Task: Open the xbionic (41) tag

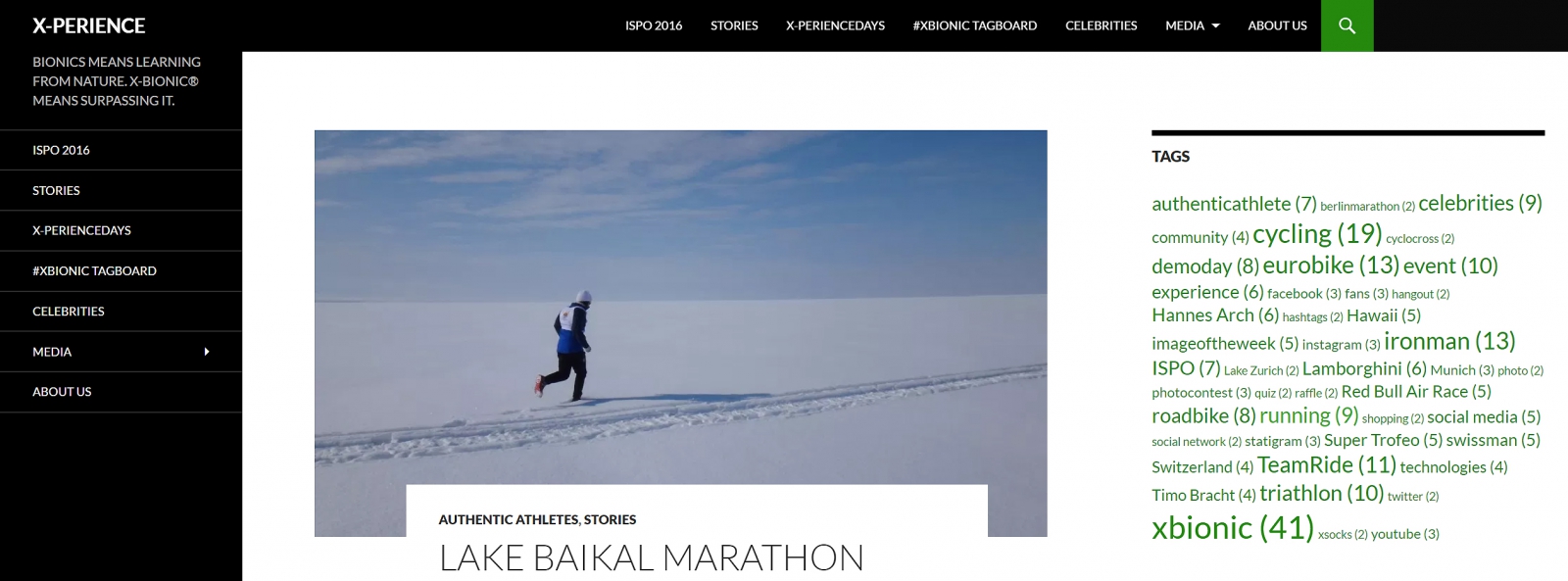Action: [x=1233, y=528]
